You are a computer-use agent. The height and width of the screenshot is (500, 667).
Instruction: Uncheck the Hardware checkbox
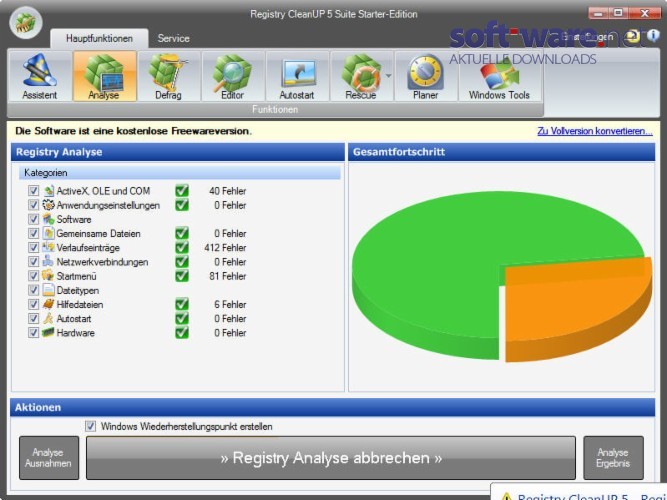(33, 333)
